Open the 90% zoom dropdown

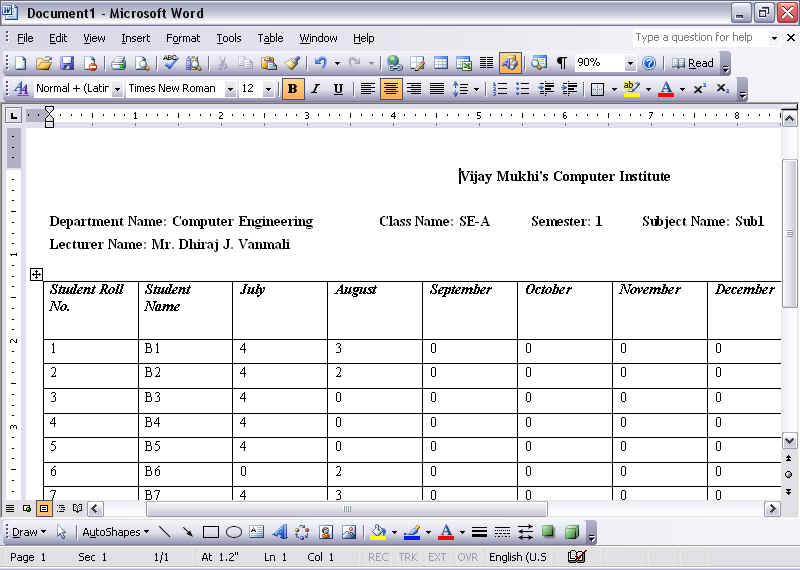[630, 63]
